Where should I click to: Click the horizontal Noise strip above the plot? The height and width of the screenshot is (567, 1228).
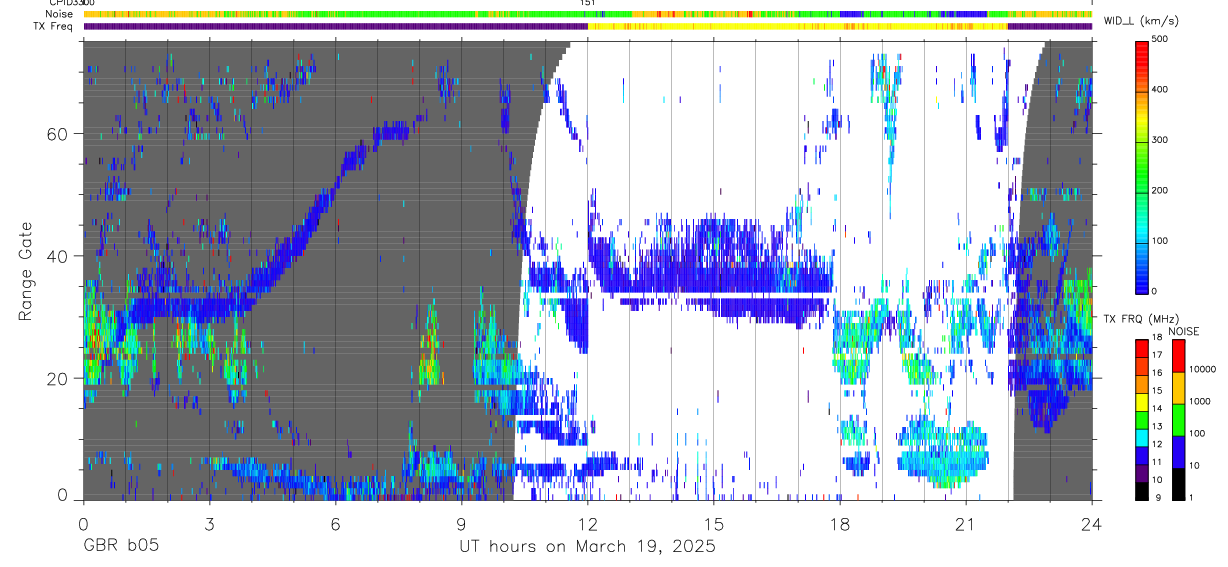pos(588,14)
